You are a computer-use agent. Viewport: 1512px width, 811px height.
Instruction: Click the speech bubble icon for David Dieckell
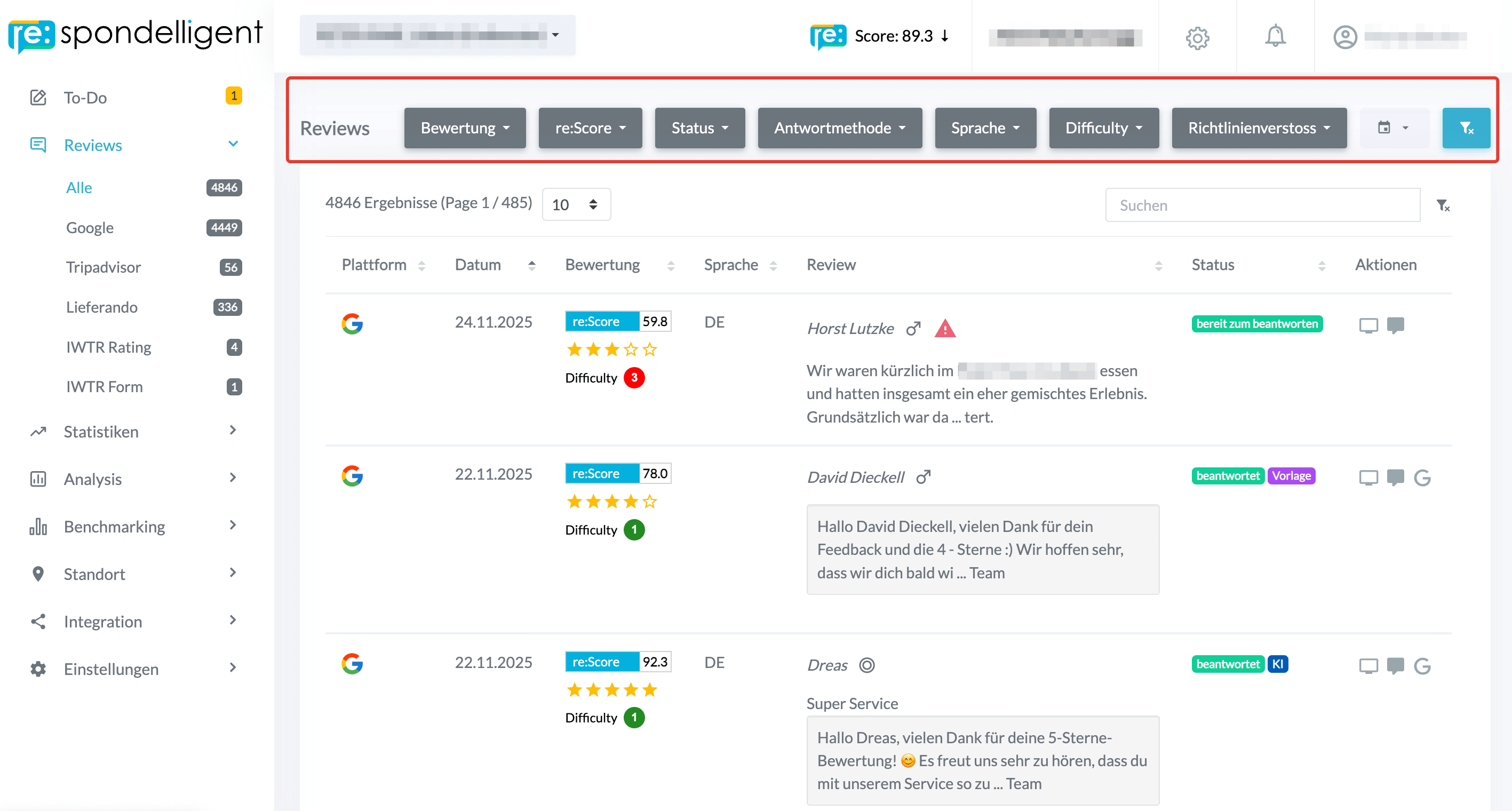click(x=1395, y=477)
